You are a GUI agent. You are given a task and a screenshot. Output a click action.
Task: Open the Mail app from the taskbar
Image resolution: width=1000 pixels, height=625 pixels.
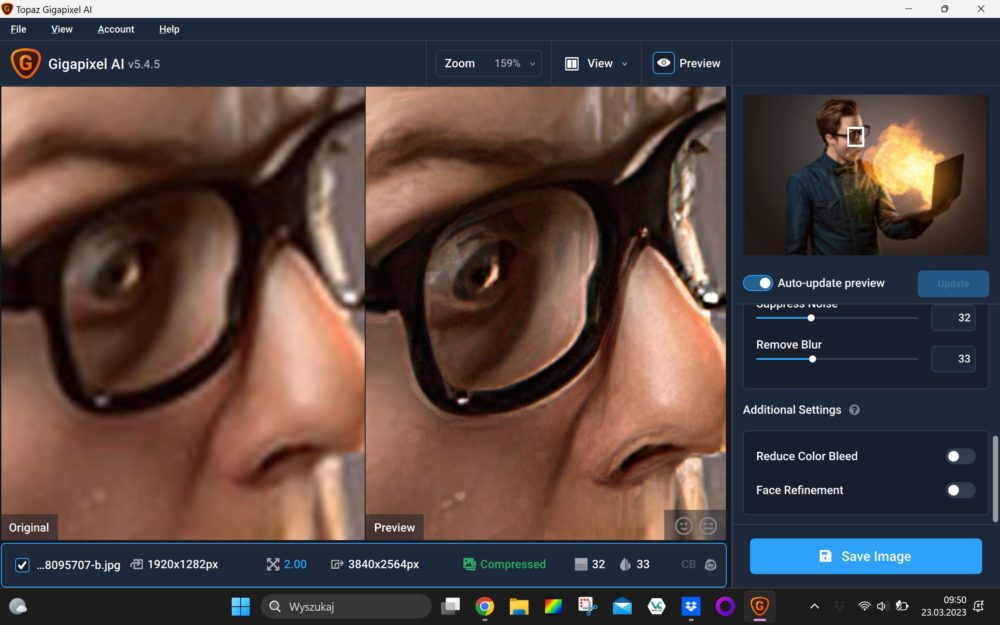(622, 607)
